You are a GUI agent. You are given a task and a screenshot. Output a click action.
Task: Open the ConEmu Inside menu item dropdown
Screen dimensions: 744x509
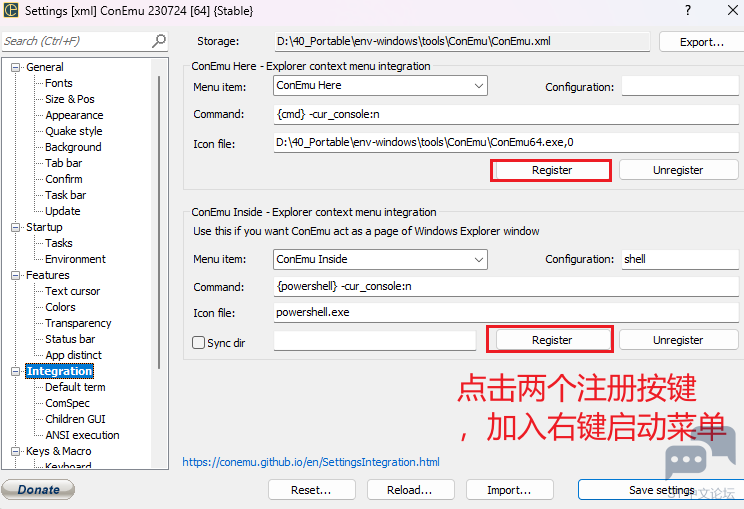[479, 259]
